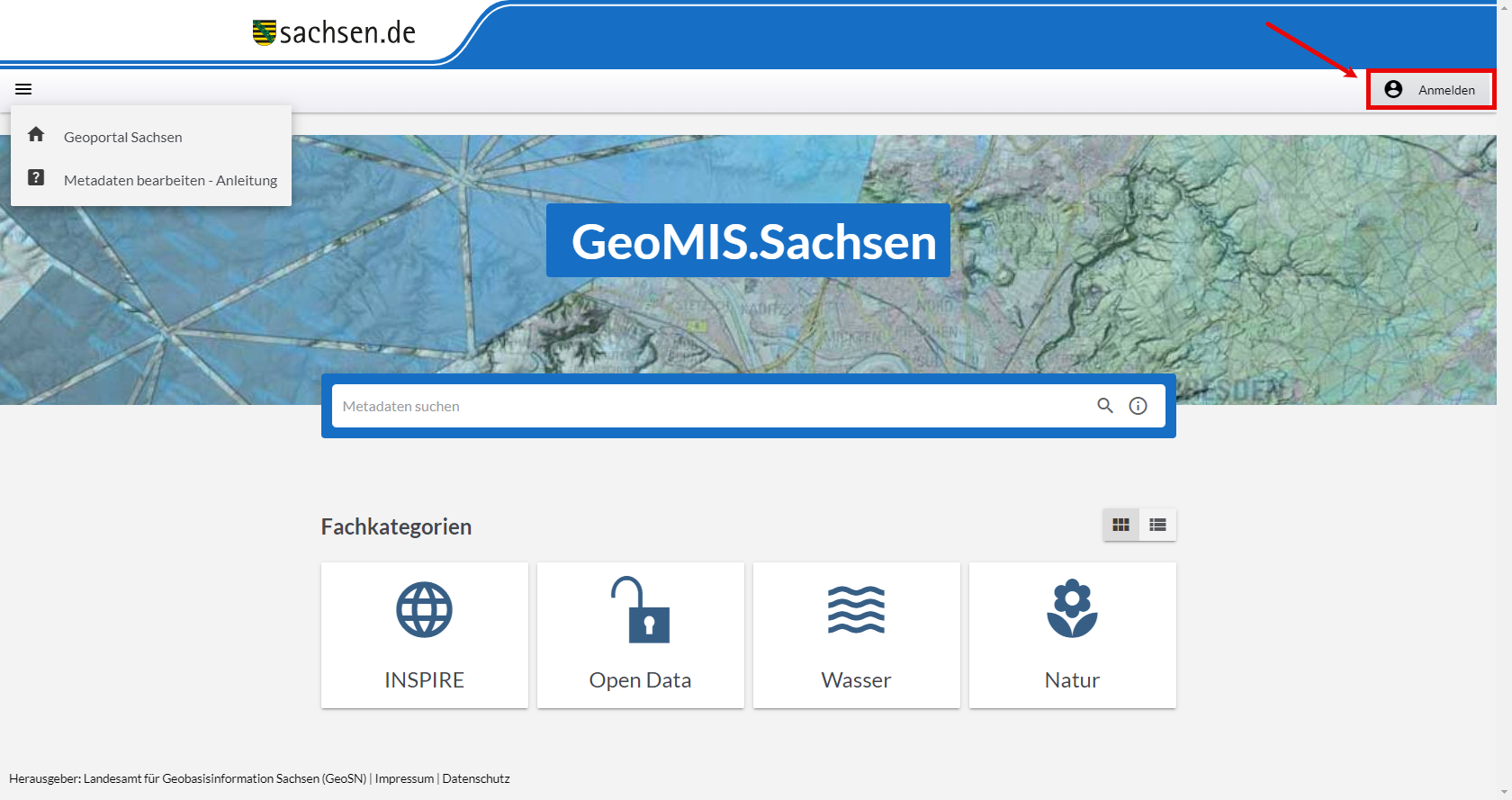1512x800 pixels.
Task: Click the home icon for Geoportal Sachsen
Action: point(36,135)
